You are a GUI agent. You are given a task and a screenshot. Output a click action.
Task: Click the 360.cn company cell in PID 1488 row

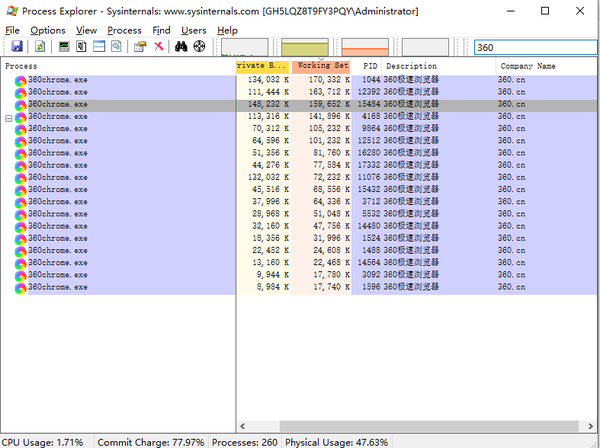coord(511,250)
